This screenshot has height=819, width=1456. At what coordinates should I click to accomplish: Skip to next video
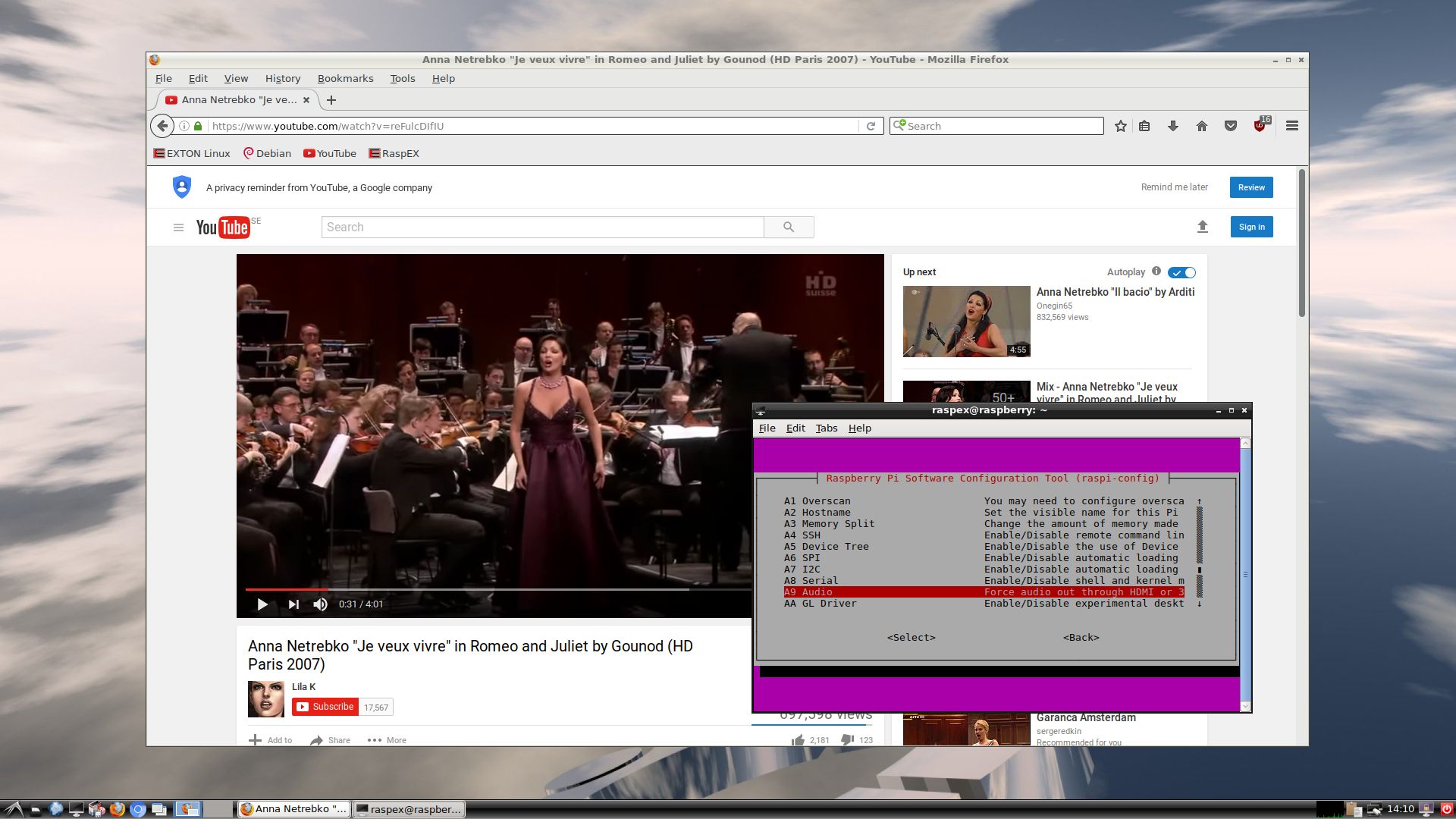(293, 604)
